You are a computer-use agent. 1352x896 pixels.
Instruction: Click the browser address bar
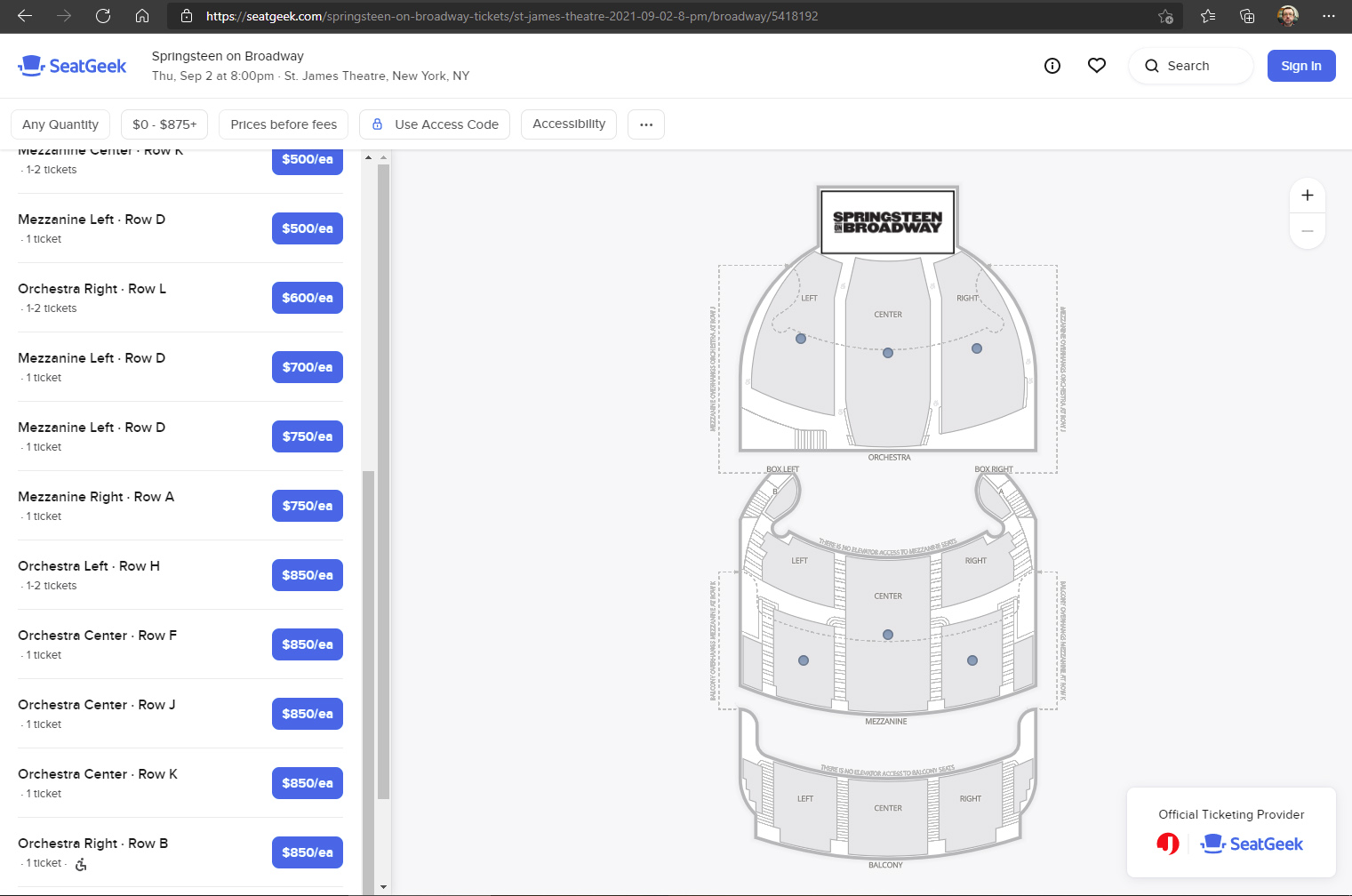click(x=676, y=16)
